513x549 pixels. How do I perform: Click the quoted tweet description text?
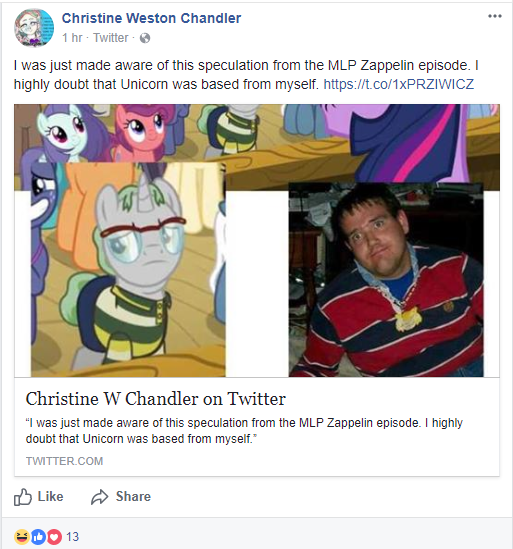(244, 431)
